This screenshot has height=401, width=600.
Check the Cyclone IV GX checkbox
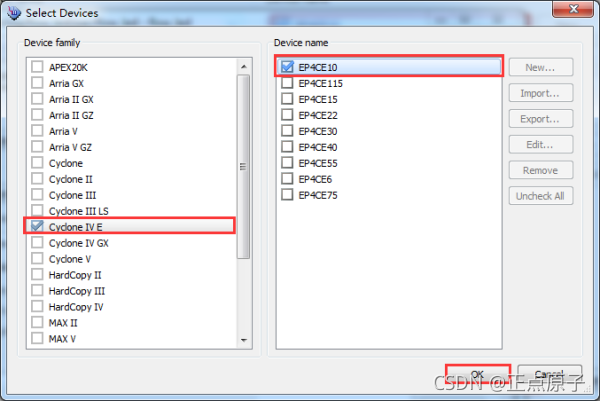click(37, 243)
